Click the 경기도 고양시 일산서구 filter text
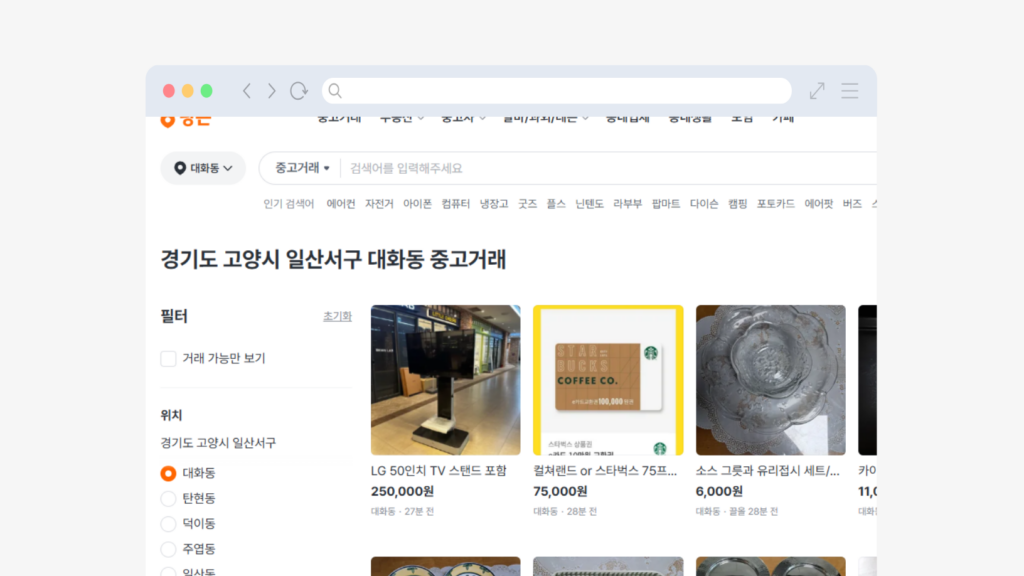The height and width of the screenshot is (576, 1024). [x=218, y=443]
